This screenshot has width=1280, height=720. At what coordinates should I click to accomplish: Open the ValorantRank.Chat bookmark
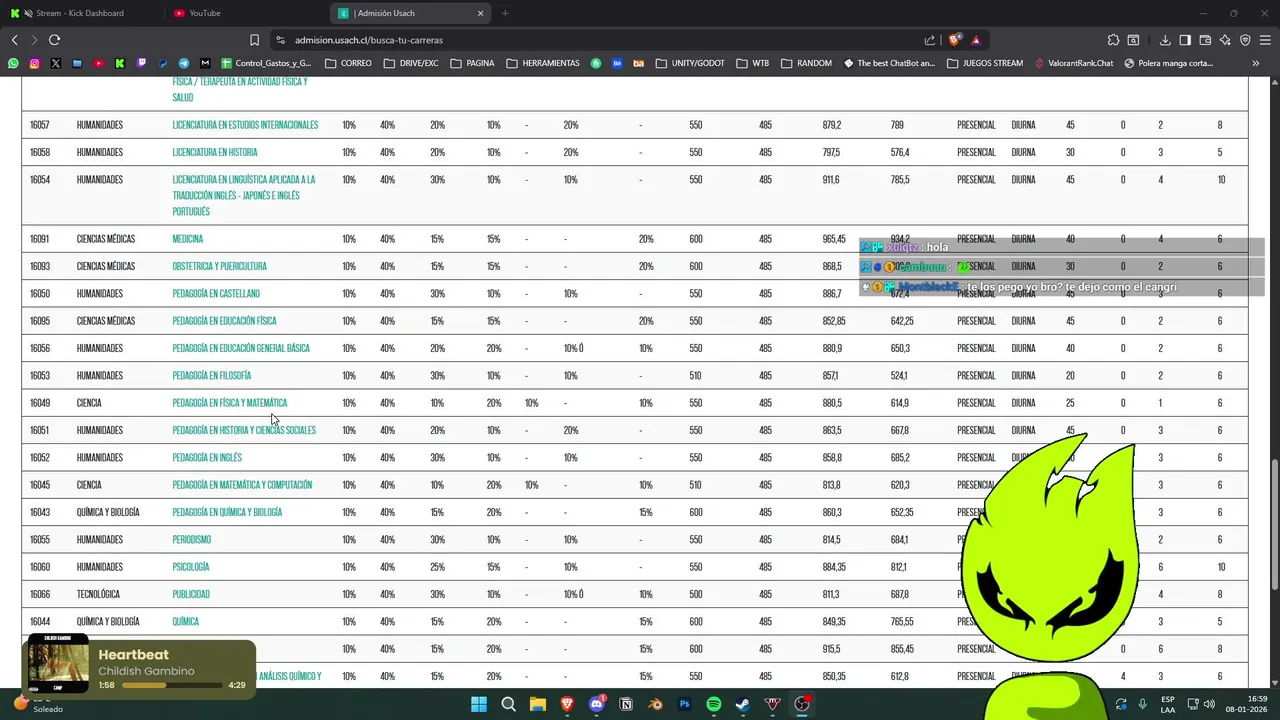tap(1073, 63)
